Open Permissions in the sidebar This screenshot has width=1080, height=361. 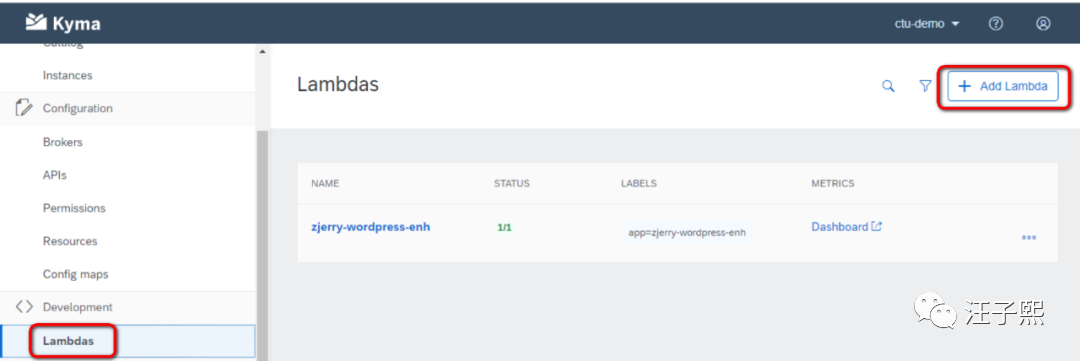coord(74,208)
